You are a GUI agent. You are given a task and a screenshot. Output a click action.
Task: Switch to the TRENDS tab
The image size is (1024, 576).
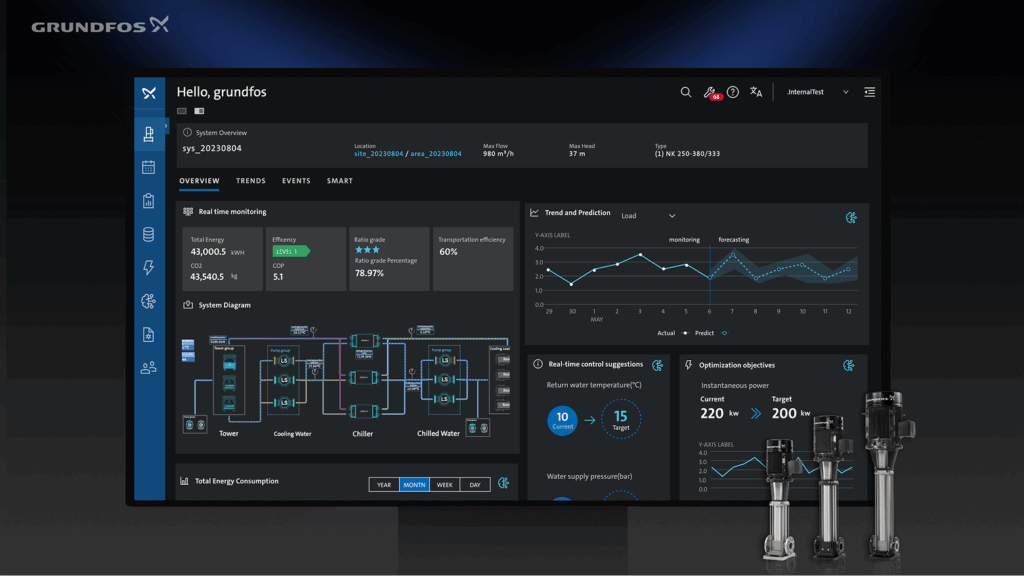pos(251,181)
